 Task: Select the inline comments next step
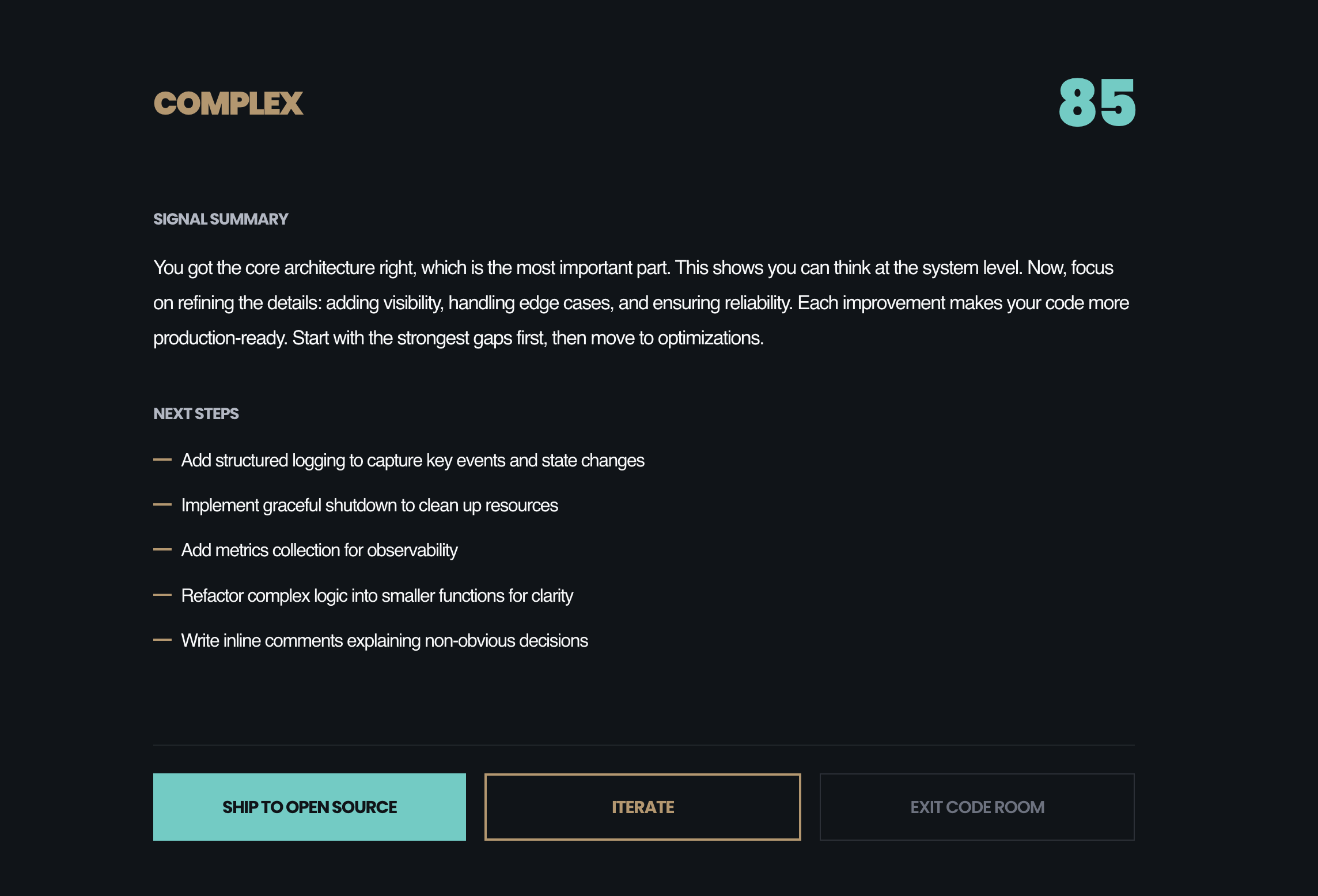coord(384,640)
